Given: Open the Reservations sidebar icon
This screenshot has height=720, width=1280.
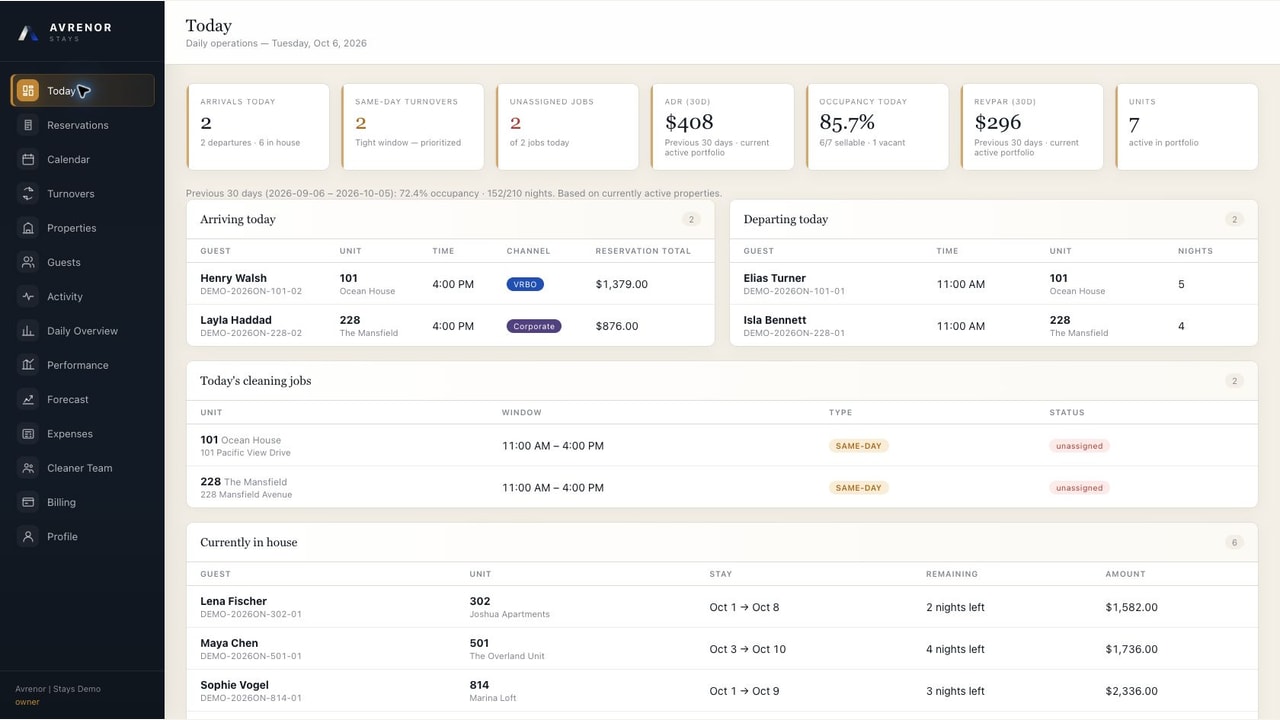Looking at the screenshot, I should pyautogui.click(x=28, y=125).
